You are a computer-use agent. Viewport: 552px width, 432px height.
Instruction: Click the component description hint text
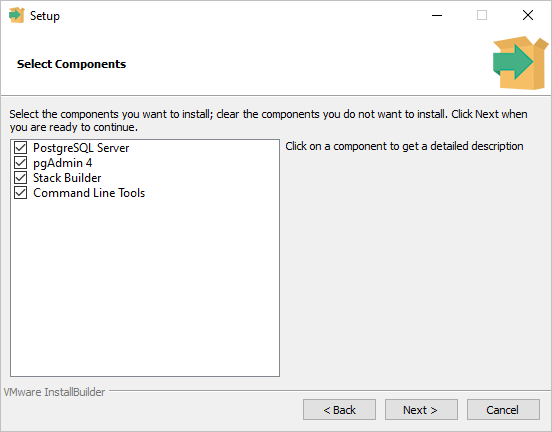tap(404, 146)
